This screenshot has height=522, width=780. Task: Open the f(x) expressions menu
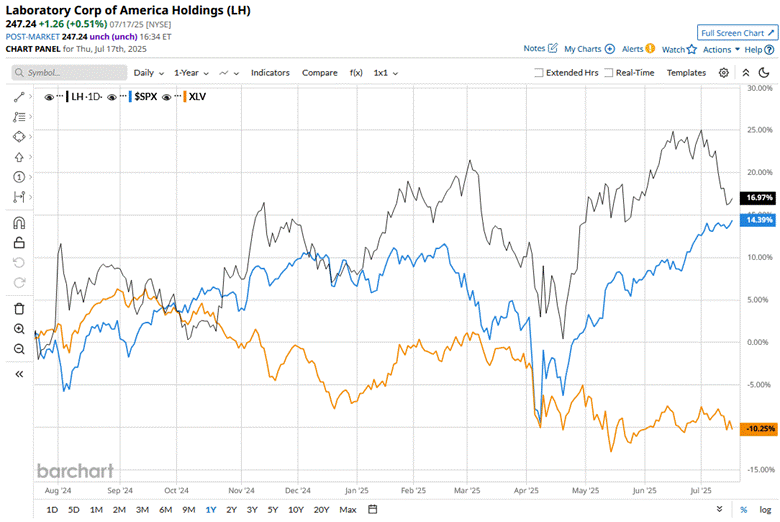(x=356, y=73)
